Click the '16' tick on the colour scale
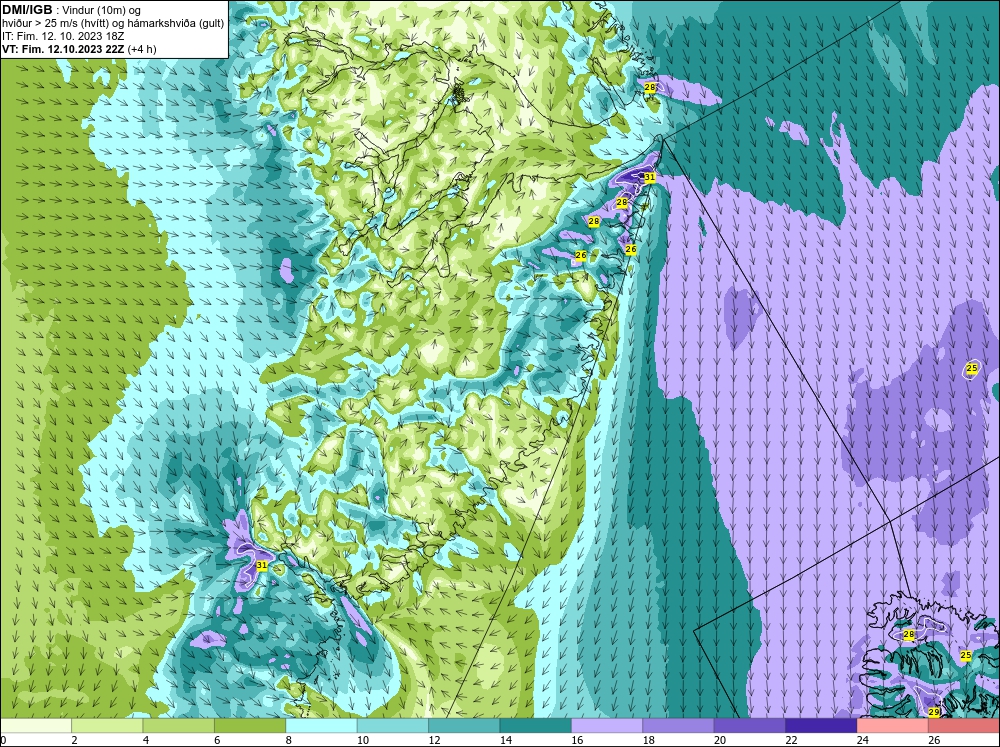This screenshot has width=1000, height=747. pyautogui.click(x=577, y=741)
